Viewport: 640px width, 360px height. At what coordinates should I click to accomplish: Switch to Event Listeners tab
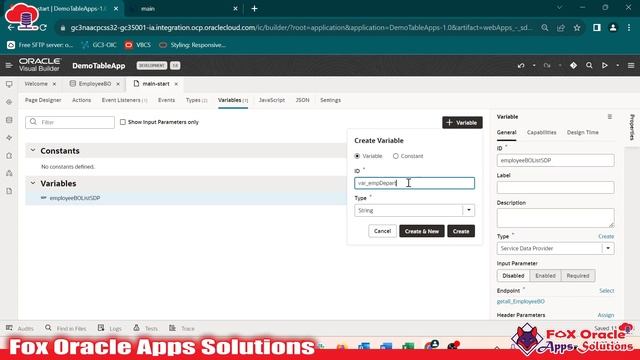(124, 100)
